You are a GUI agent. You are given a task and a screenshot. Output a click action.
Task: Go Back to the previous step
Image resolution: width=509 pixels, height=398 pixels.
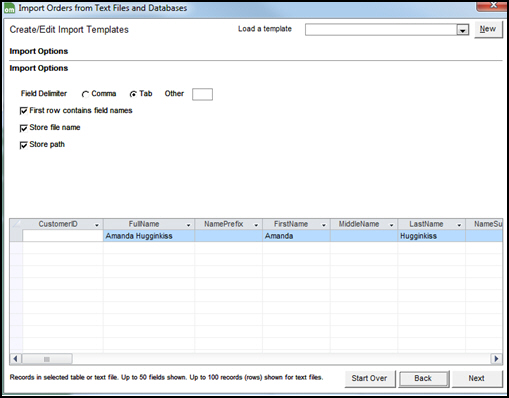click(423, 379)
